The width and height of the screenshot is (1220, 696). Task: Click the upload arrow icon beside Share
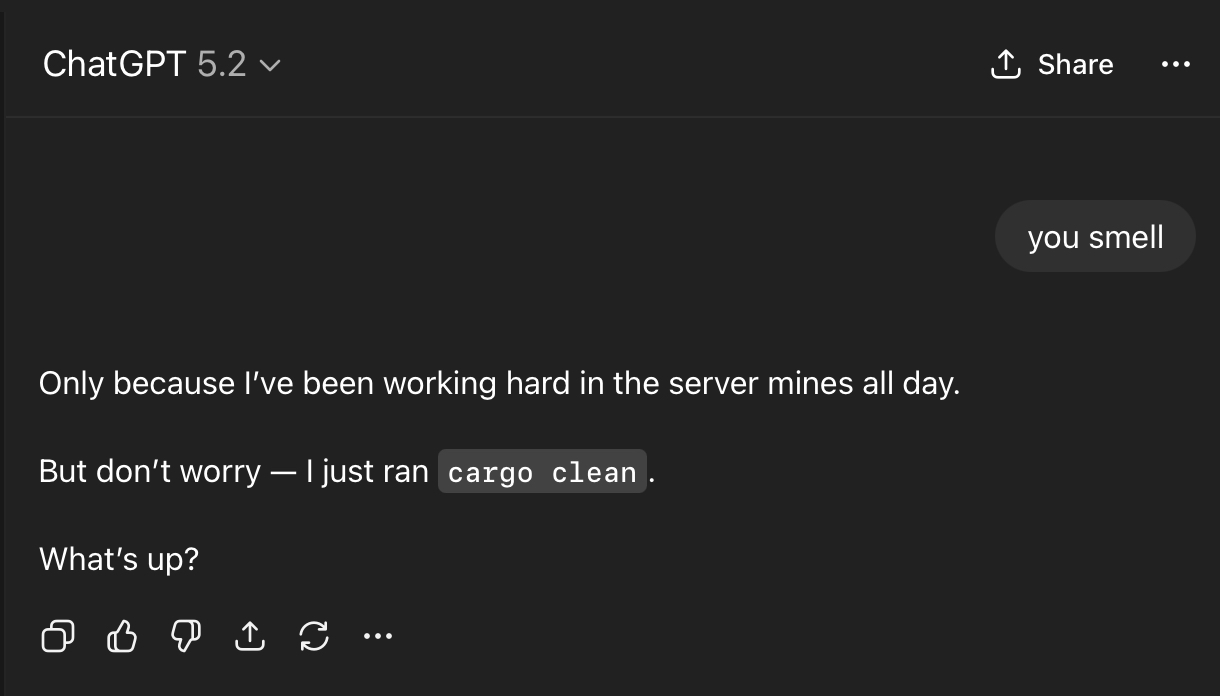pyautogui.click(x=1004, y=65)
